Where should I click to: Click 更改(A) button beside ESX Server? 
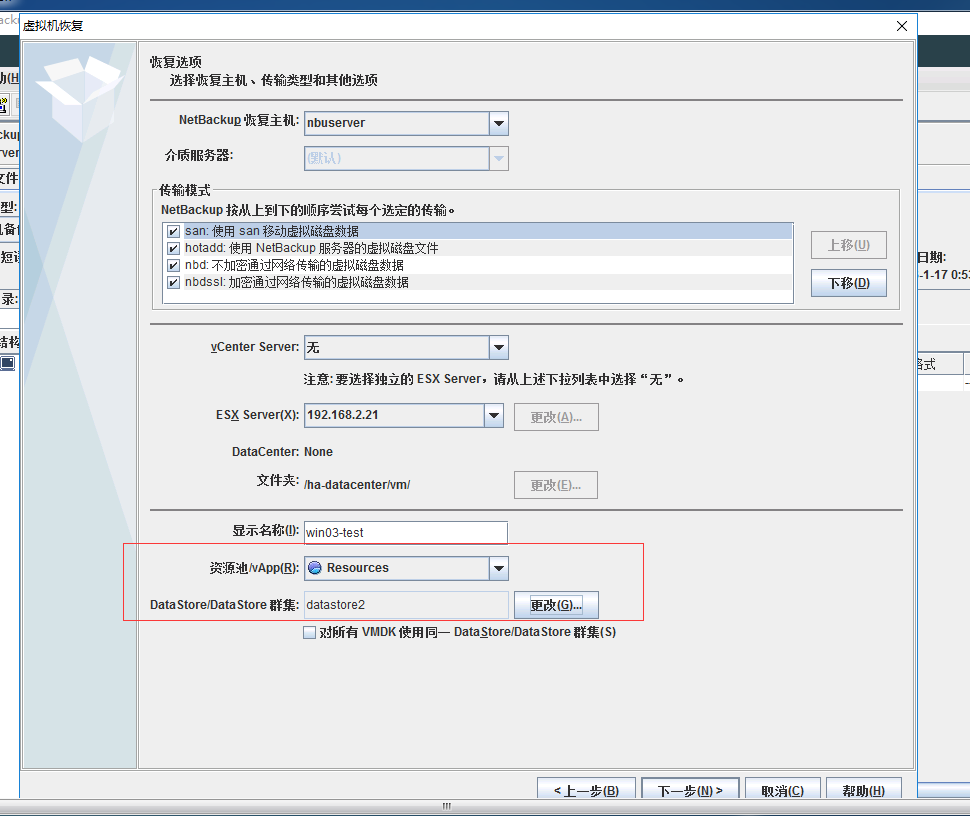pos(556,417)
